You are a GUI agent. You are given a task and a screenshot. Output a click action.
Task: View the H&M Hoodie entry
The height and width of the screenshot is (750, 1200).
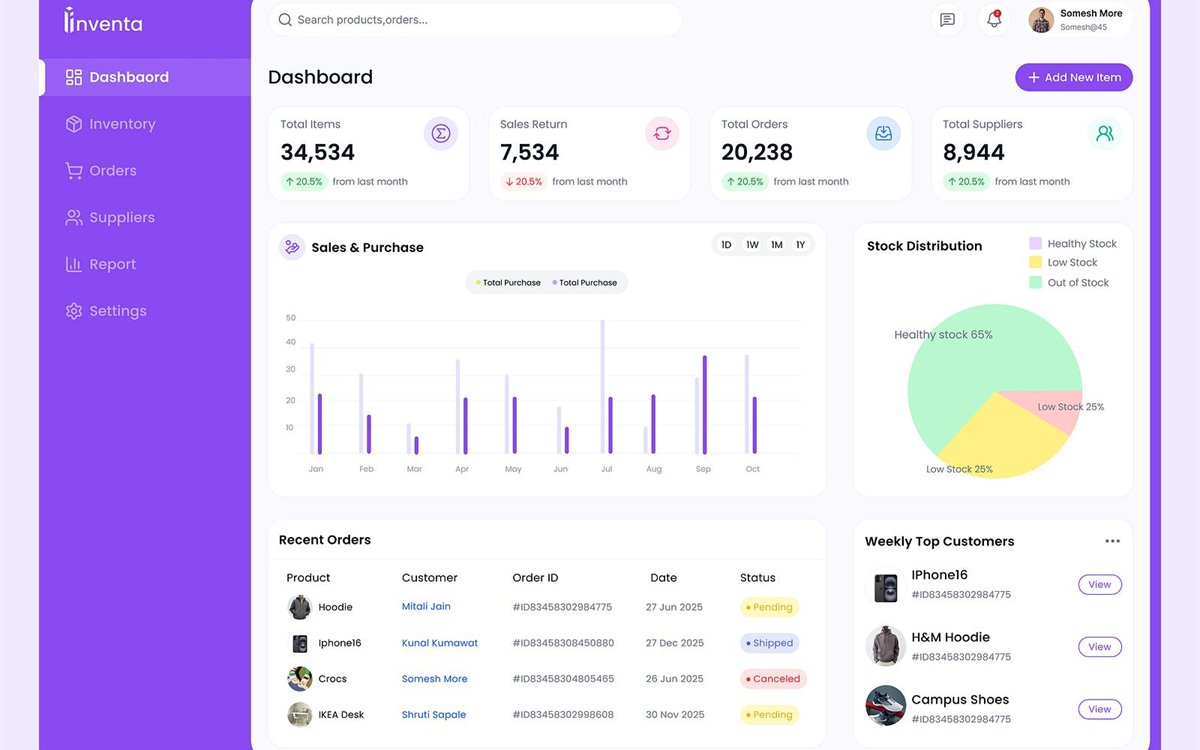click(1100, 647)
